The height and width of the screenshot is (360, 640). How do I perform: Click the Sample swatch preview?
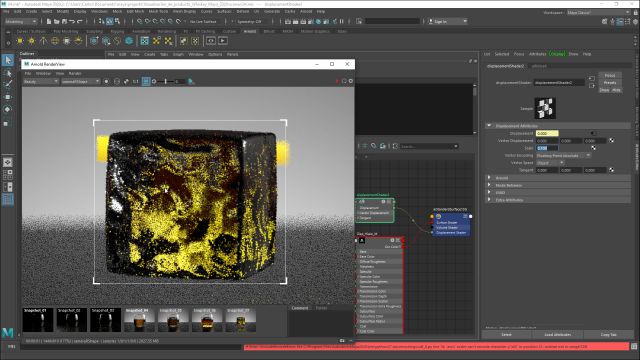[x=545, y=108]
